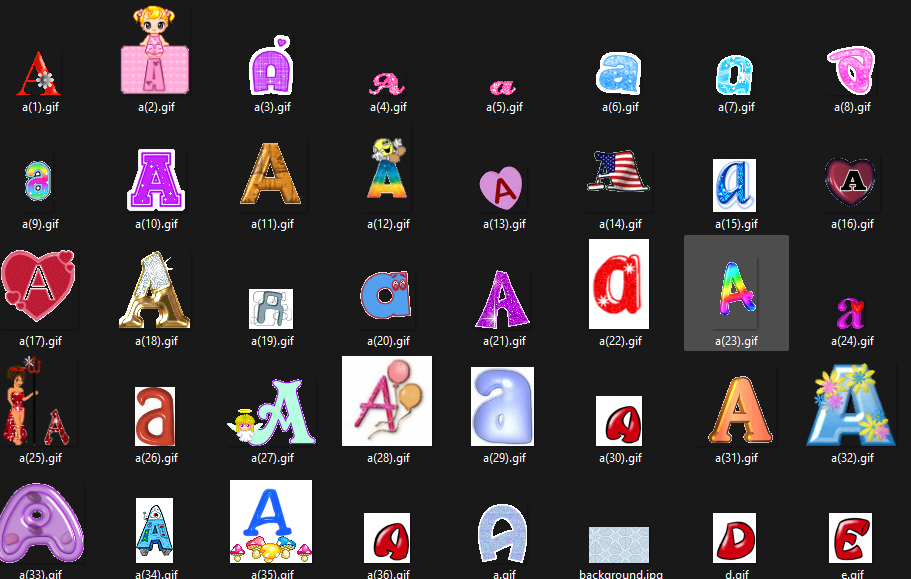
Task: Select a(10).gif purple varsity letter A
Action: click(155, 180)
